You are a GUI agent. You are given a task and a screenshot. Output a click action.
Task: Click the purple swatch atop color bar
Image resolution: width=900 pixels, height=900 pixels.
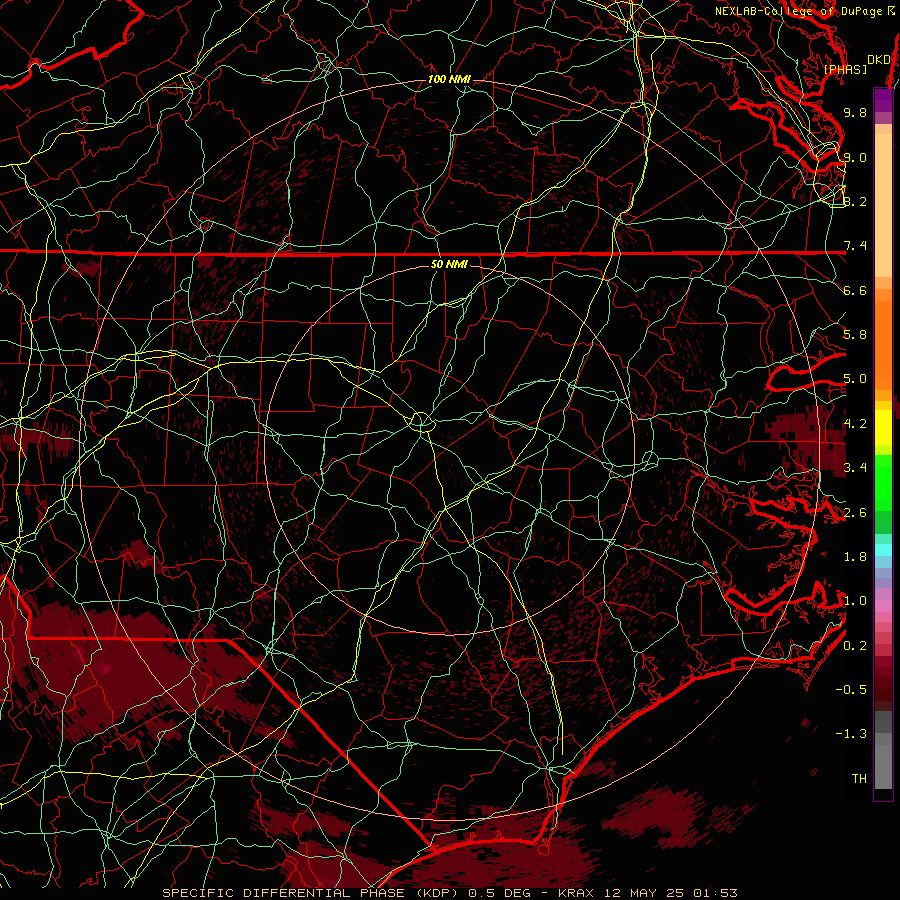[883, 100]
